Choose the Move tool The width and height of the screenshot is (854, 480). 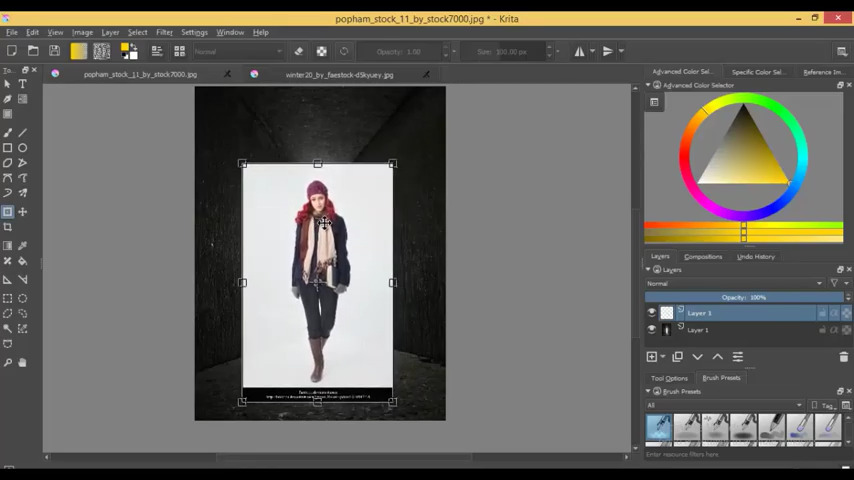pyautogui.click(x=23, y=212)
